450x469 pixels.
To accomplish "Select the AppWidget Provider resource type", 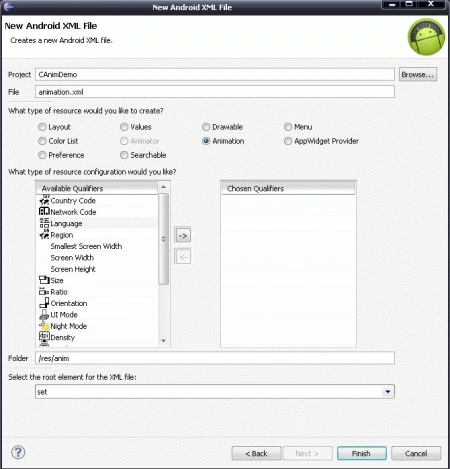I will tap(288, 141).
